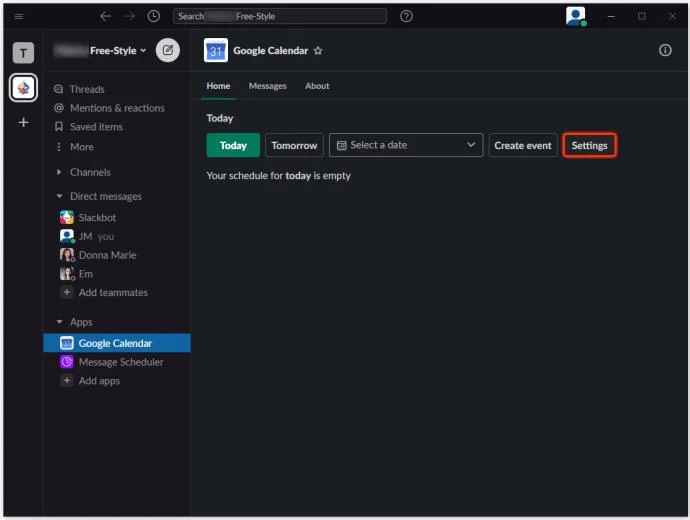Click the Add teammates plus icon

click(x=66, y=292)
